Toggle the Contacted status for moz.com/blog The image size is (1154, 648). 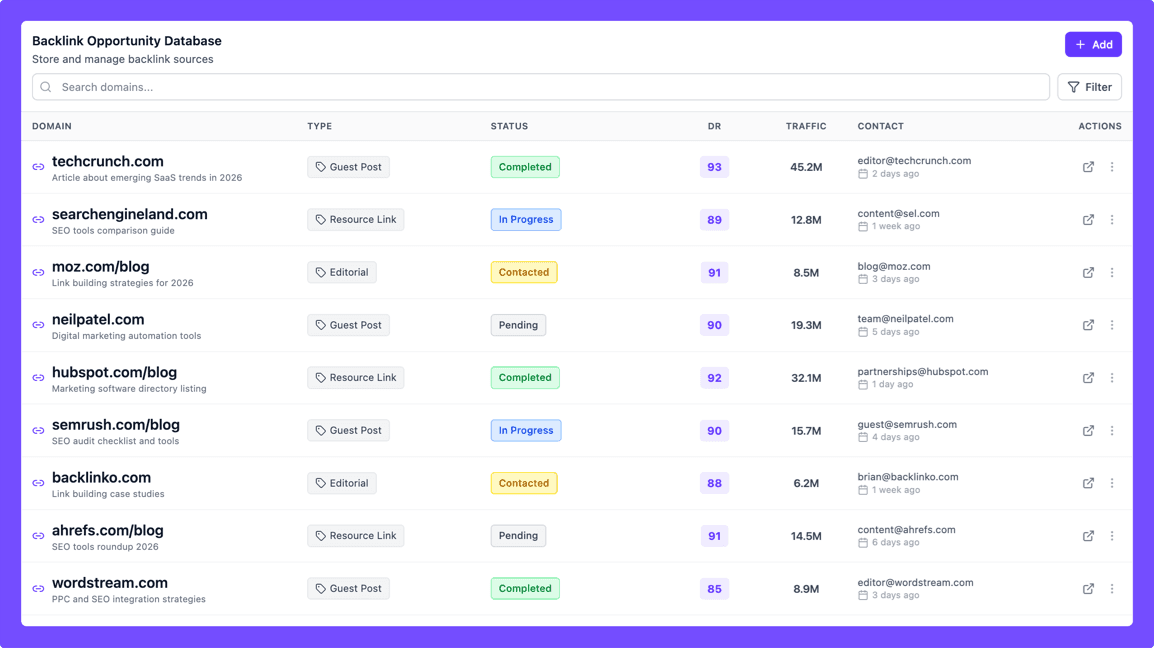[x=524, y=272]
